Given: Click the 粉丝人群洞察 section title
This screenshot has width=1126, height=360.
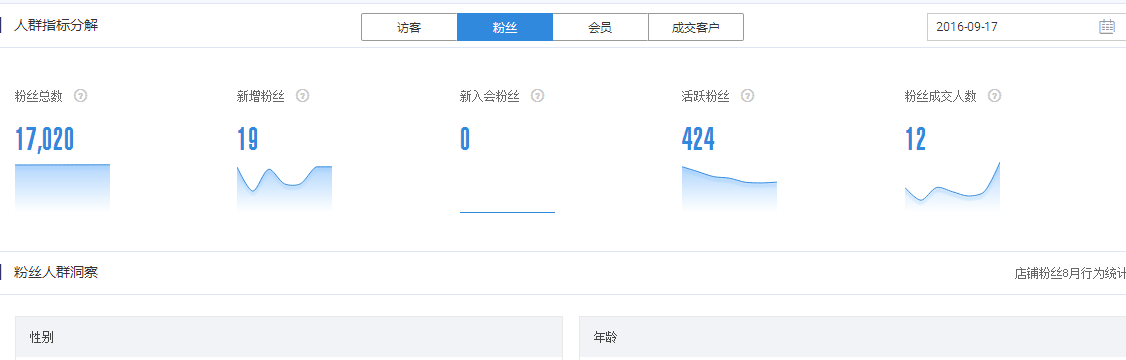Looking at the screenshot, I should point(56,272).
